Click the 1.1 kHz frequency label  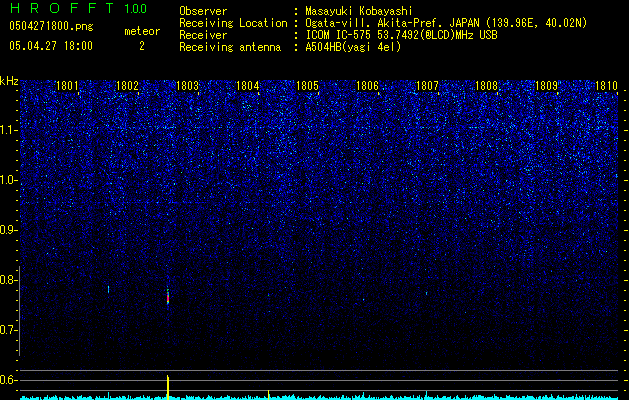tap(8, 130)
